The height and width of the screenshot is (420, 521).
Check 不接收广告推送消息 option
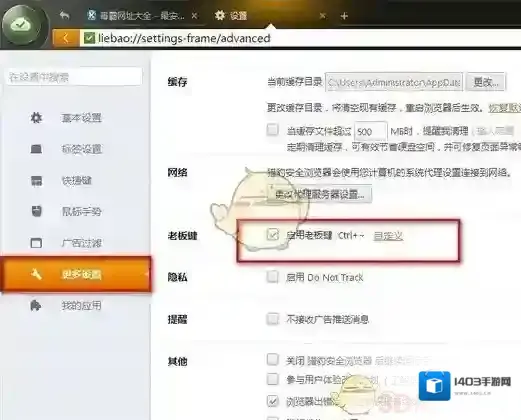272,319
